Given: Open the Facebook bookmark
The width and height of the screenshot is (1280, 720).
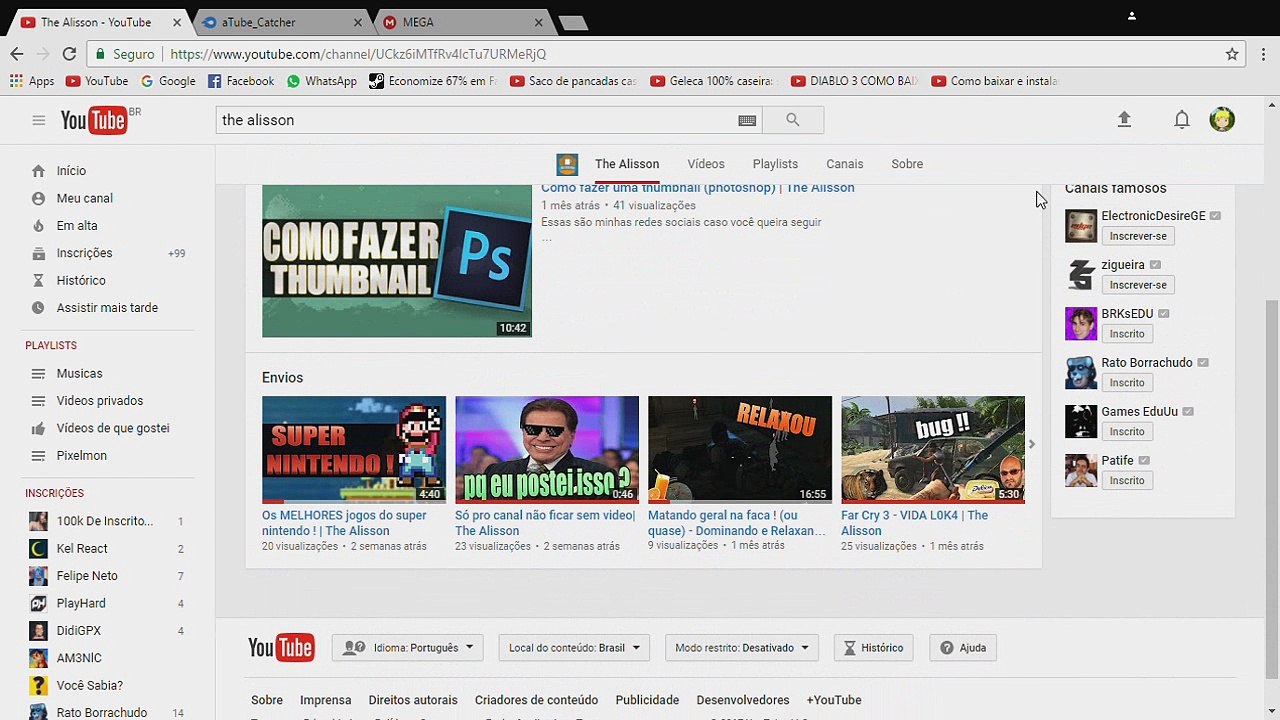Looking at the screenshot, I should click(241, 81).
